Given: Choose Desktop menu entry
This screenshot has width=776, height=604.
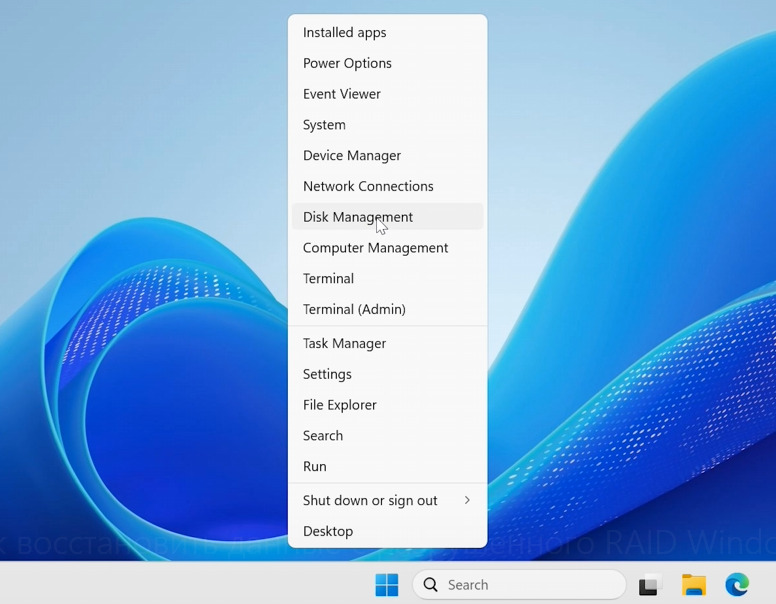Looking at the screenshot, I should click(x=388, y=531).
